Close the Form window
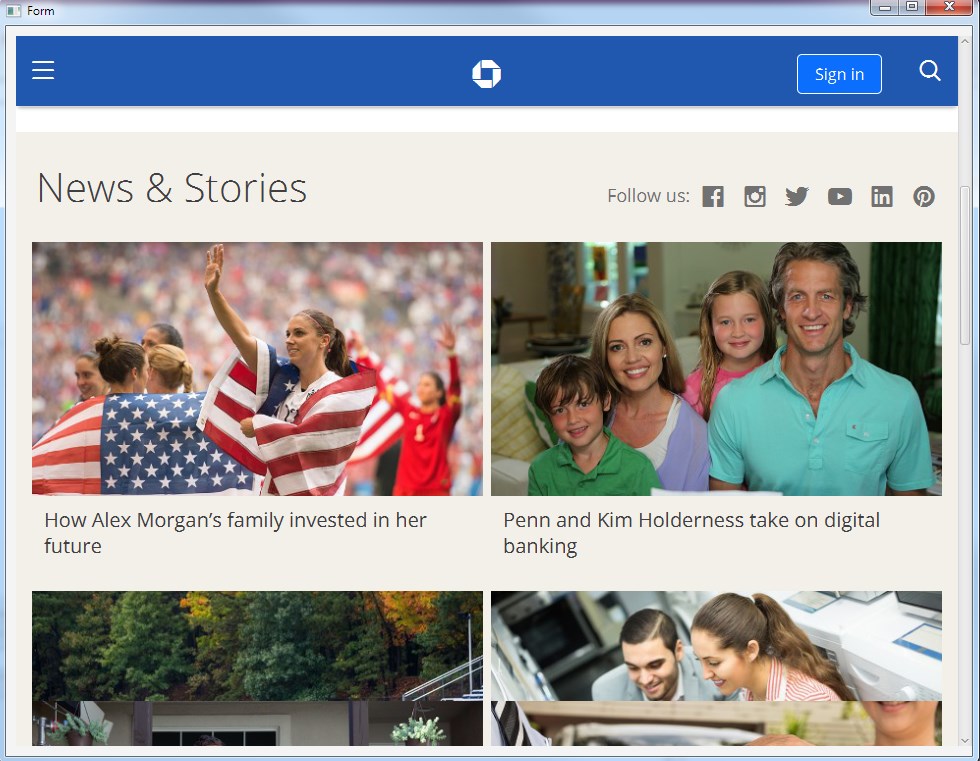Image resolution: width=980 pixels, height=761 pixels. [949, 7]
